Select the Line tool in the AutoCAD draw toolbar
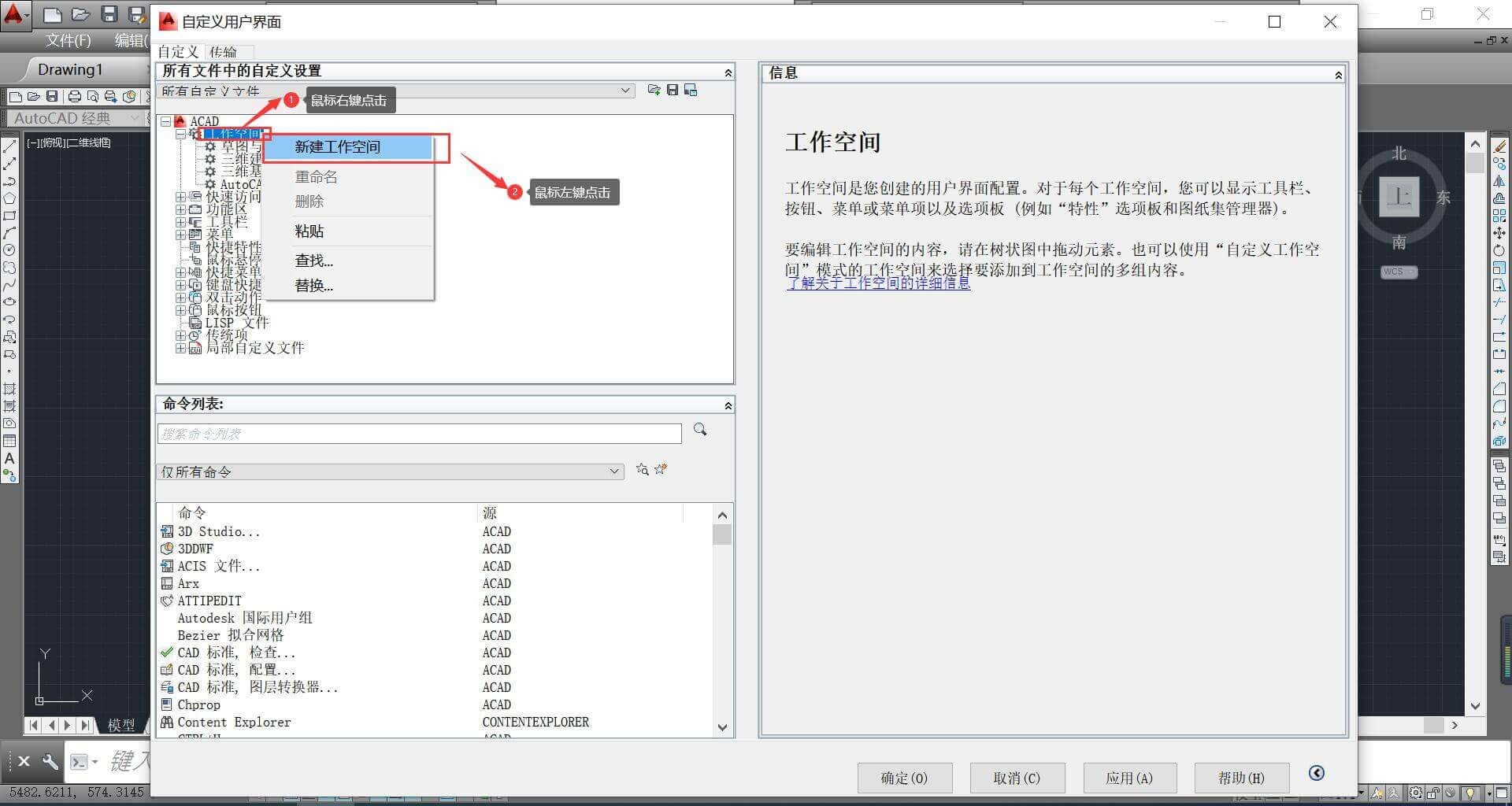Viewport: 1512px width, 806px height. click(x=9, y=146)
